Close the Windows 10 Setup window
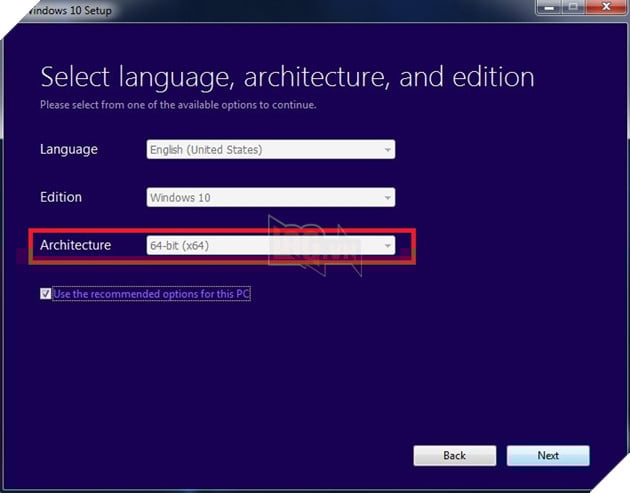This screenshot has height=493, width=630. [x=606, y=7]
